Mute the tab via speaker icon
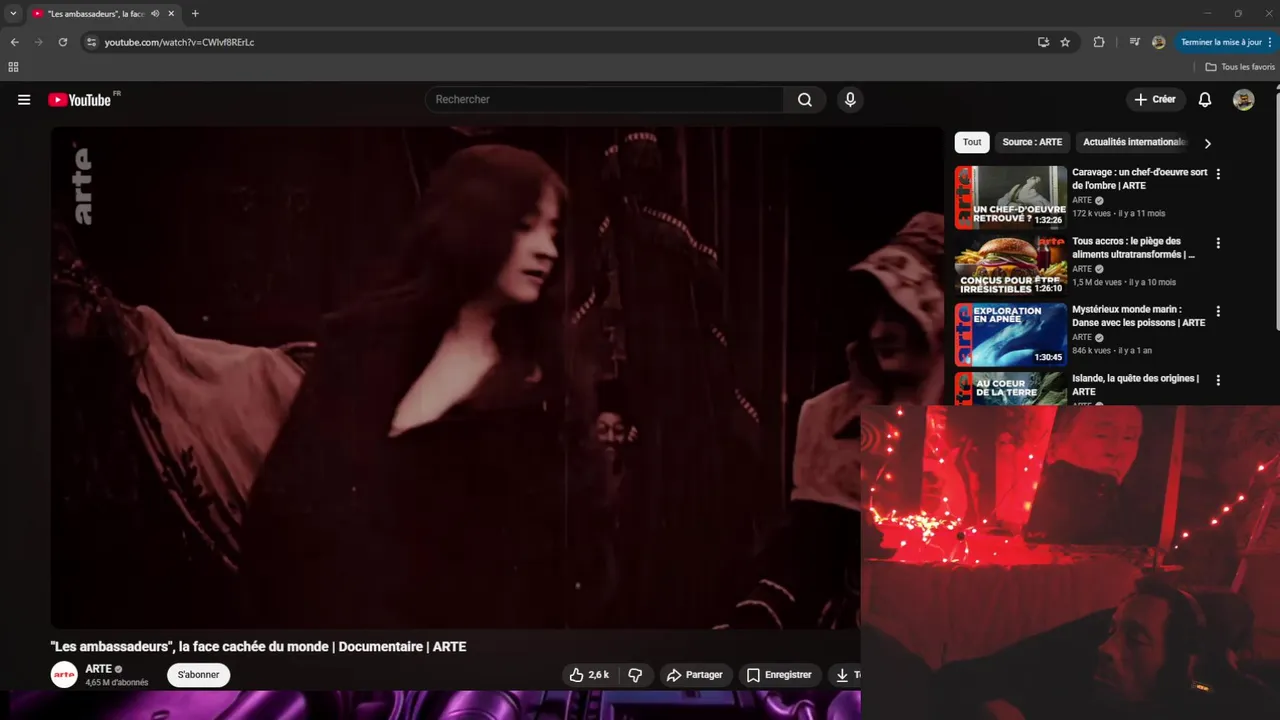The height and width of the screenshot is (720, 1280). click(155, 14)
